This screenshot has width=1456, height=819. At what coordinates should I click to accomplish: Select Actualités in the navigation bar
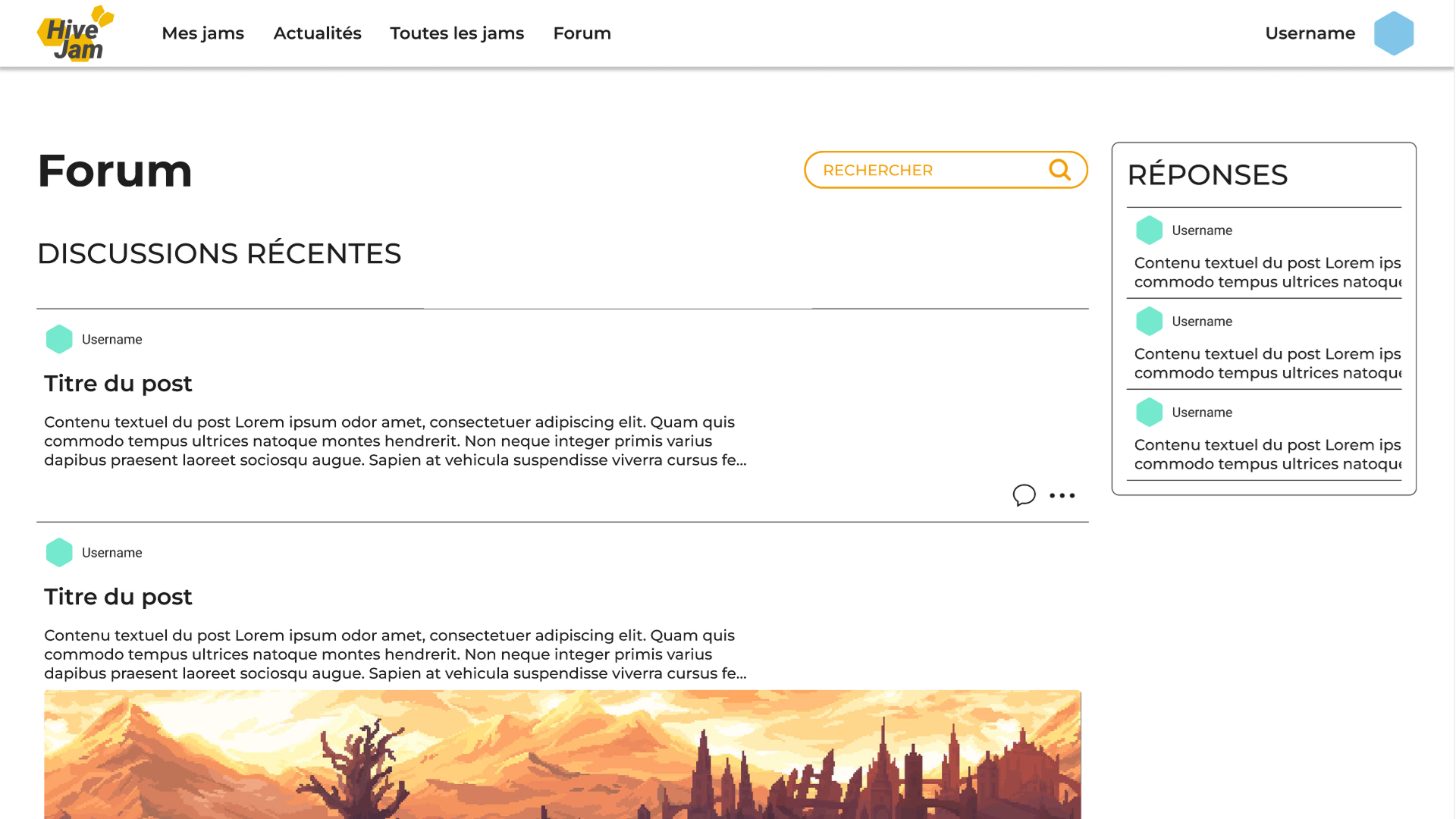coord(317,33)
